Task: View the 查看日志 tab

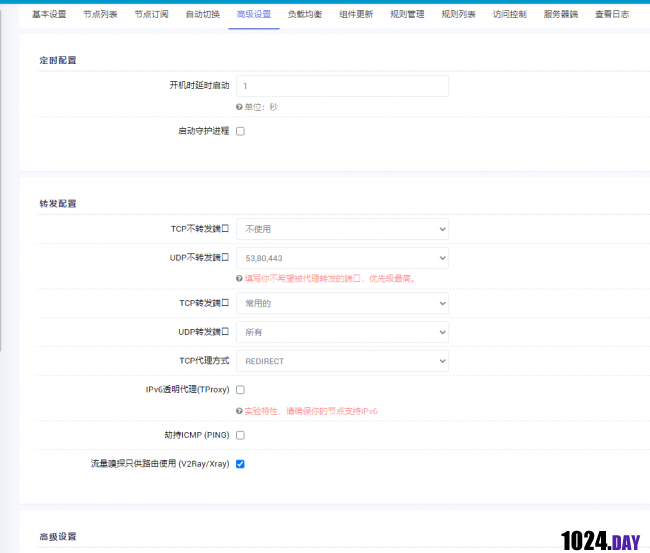Action: 612,15
